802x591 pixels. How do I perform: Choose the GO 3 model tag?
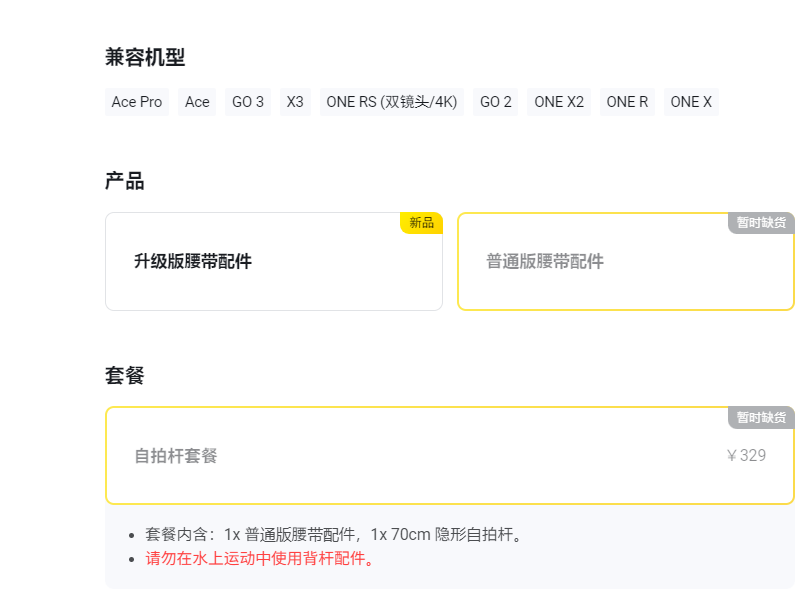click(x=248, y=102)
